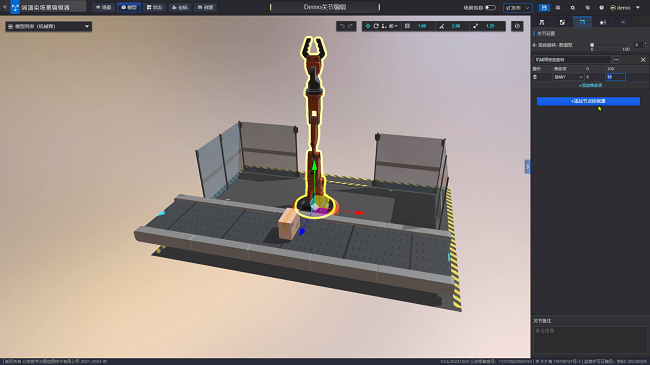Click the green Y-axis gizmo arrow
The image size is (650, 365).
pyautogui.click(x=314, y=166)
